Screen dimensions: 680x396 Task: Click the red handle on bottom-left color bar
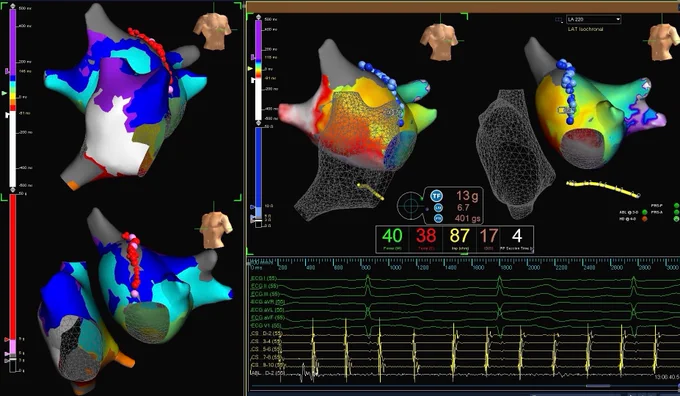(x=7, y=339)
